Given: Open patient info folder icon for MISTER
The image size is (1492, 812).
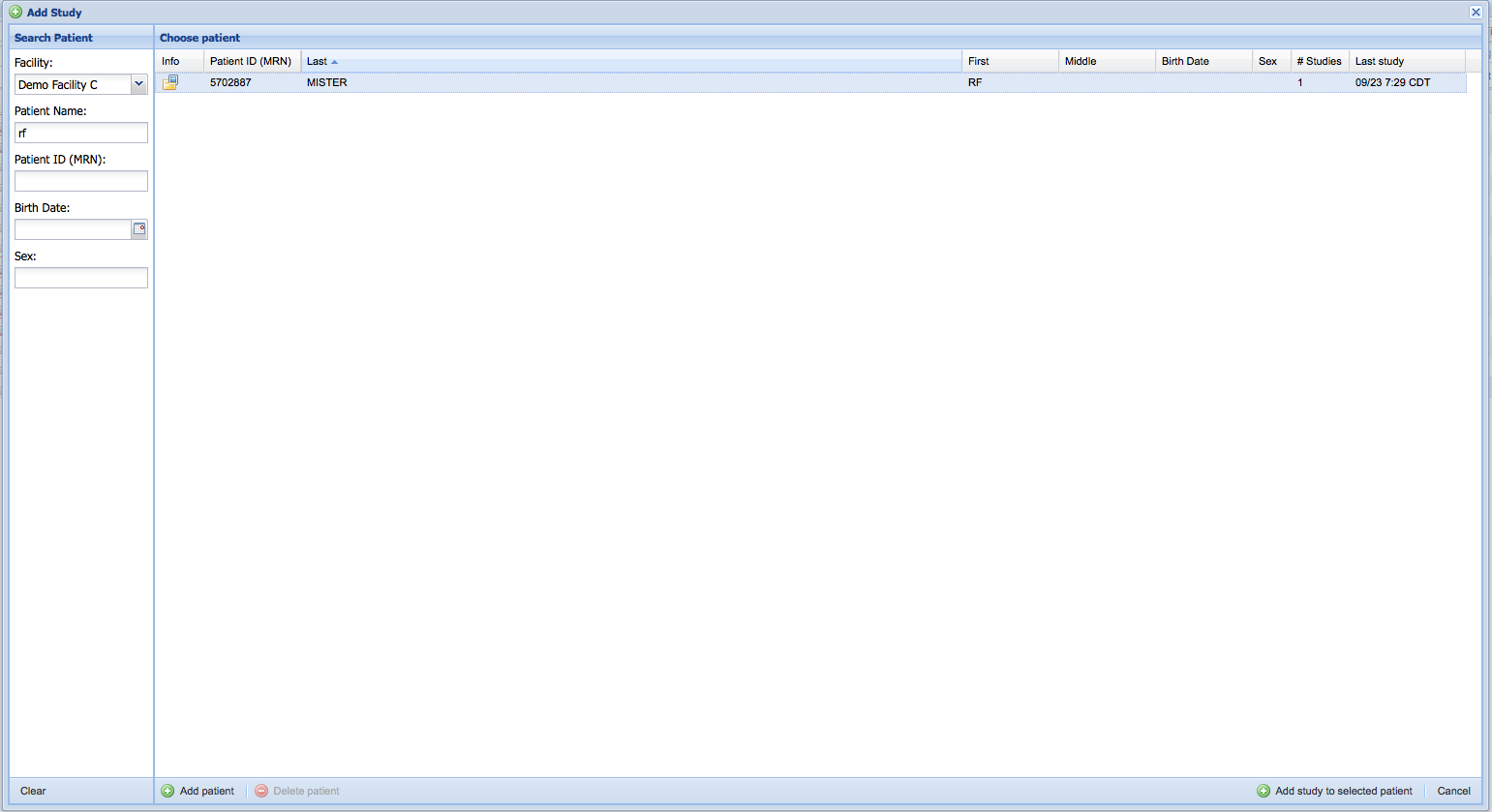Looking at the screenshot, I should pos(170,82).
